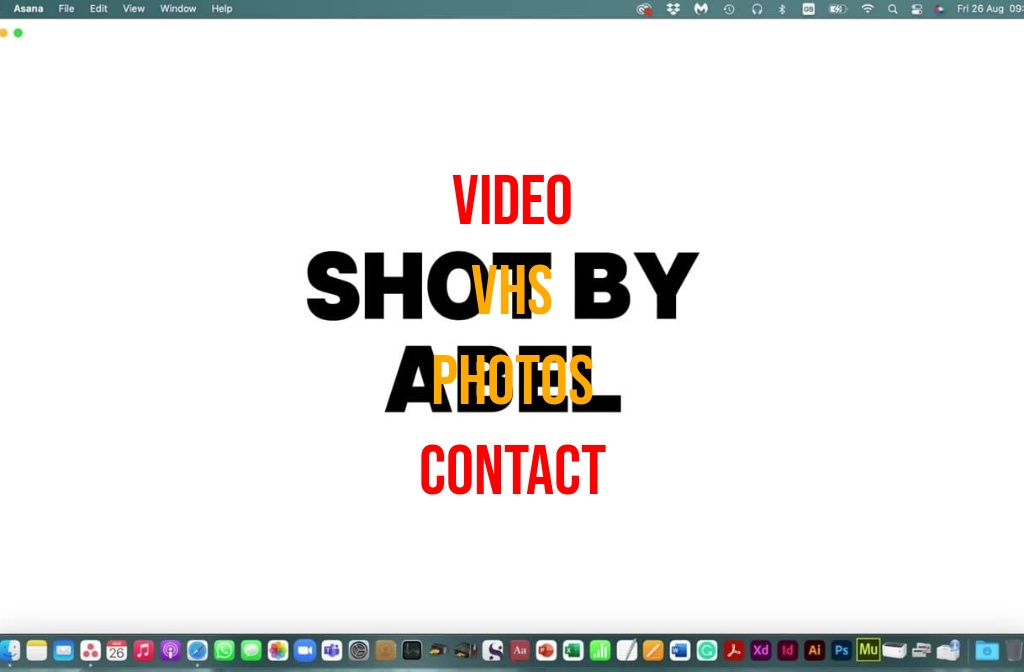
Task: Open the Window menu
Action: tap(178, 9)
